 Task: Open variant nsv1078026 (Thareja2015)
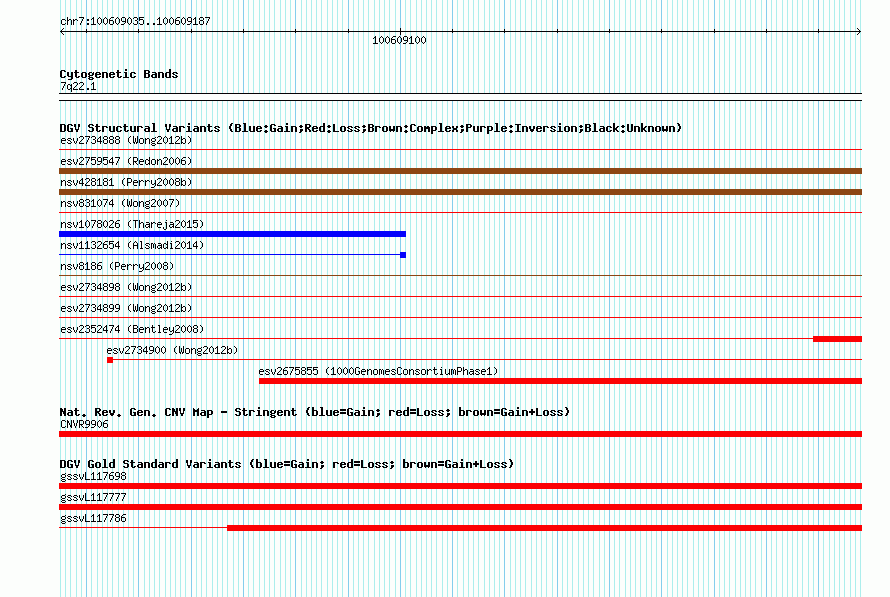coord(132,224)
